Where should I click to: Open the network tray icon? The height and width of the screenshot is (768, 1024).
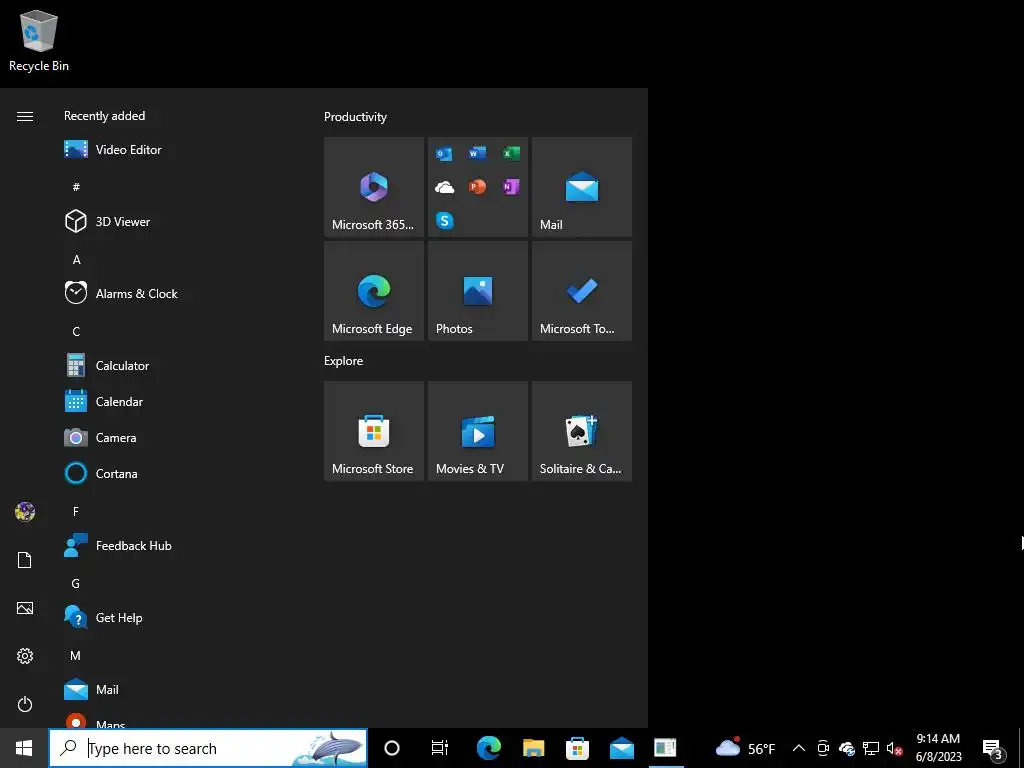pyautogui.click(x=871, y=748)
